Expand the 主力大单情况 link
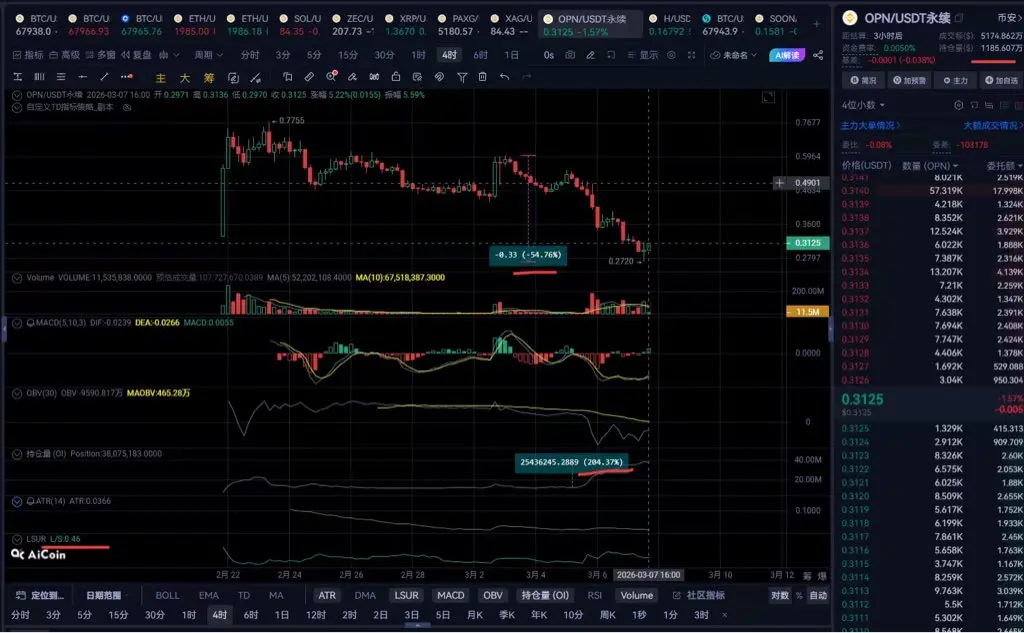Screen dimensions: 1024x633 click(870, 125)
